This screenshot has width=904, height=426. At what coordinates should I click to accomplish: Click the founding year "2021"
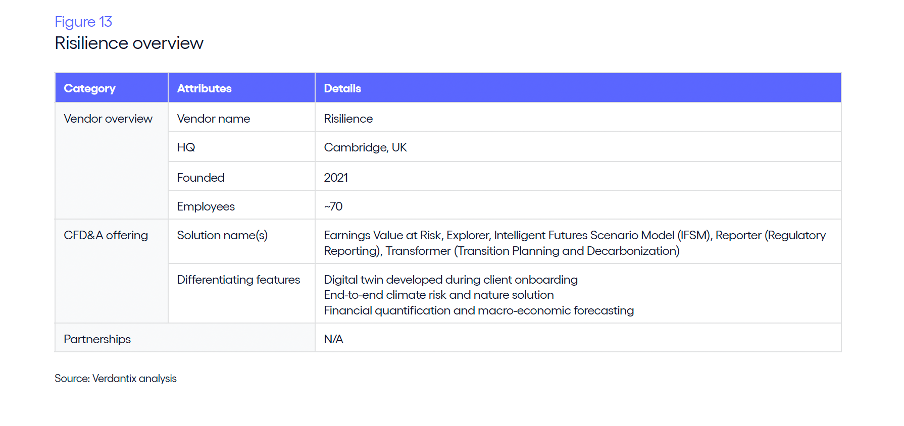338,177
